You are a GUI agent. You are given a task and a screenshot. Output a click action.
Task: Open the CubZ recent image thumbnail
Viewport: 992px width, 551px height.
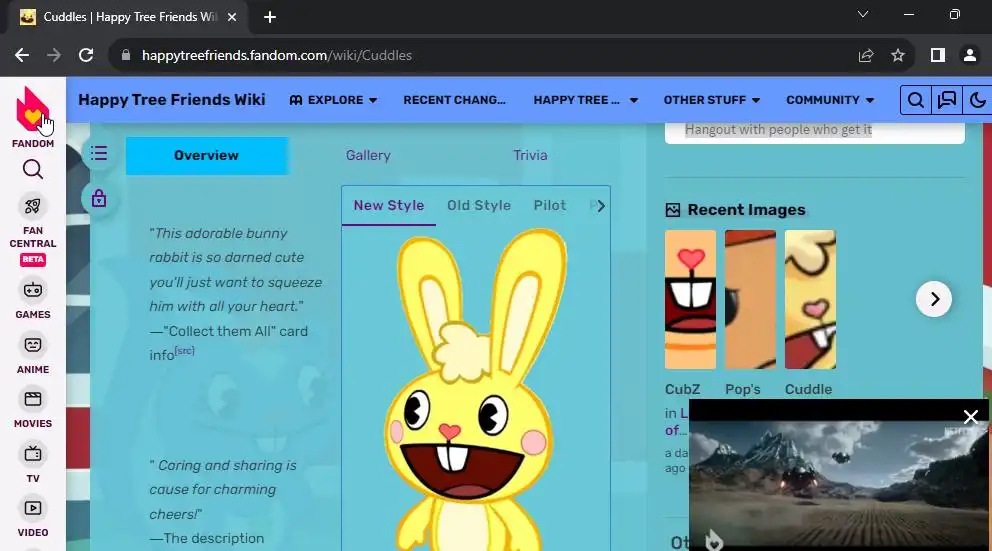[690, 299]
